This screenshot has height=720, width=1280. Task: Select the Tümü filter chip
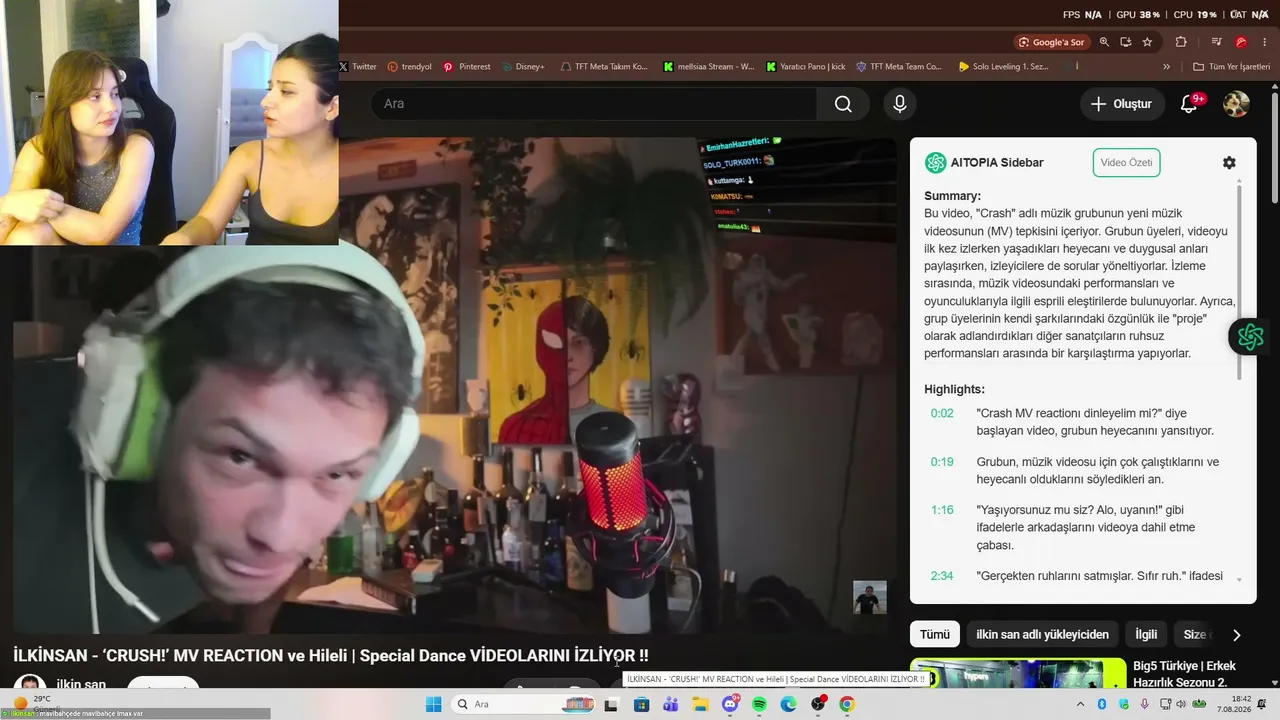[935, 634]
